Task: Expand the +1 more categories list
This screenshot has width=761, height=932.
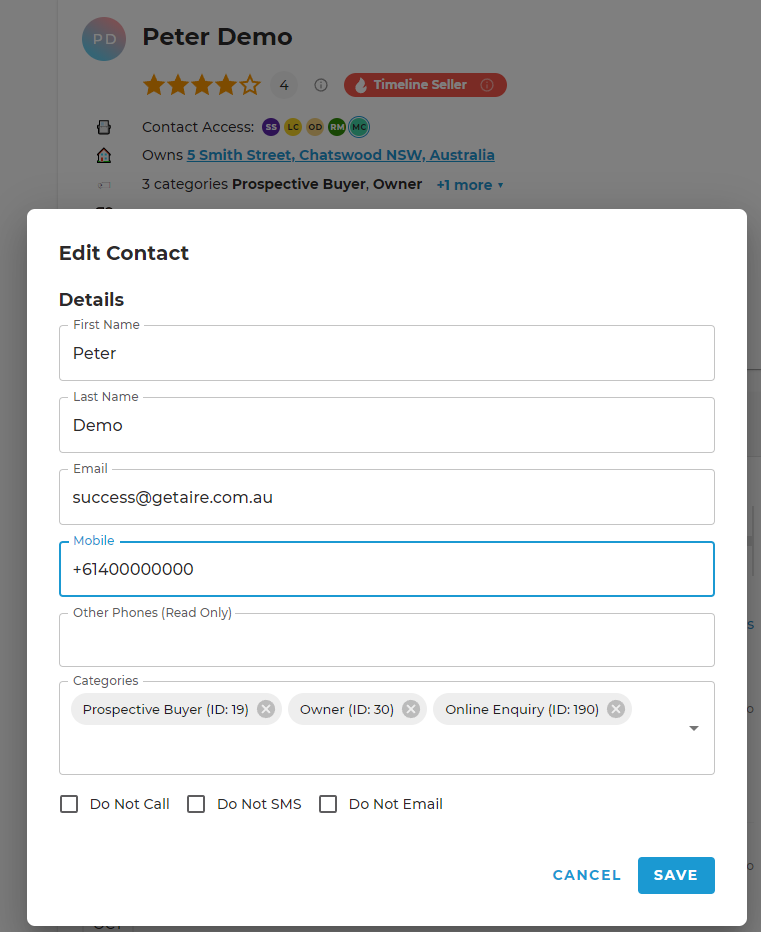Action: 470,185
